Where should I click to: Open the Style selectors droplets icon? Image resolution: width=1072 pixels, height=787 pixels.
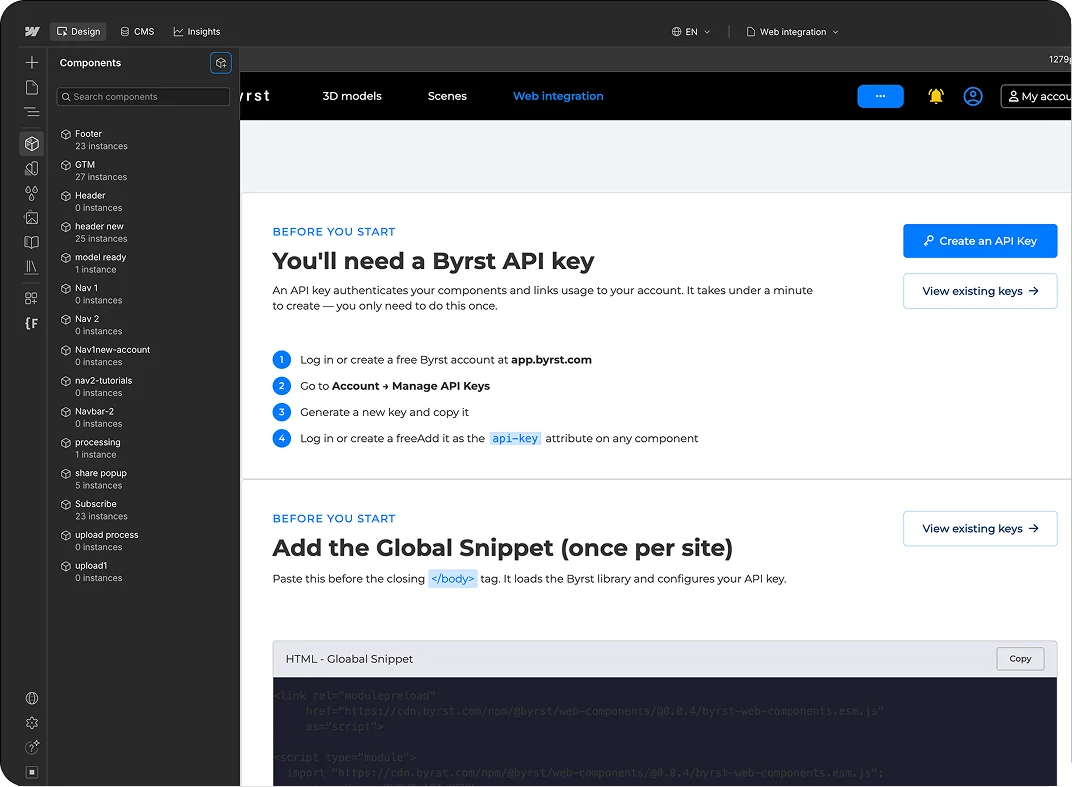31,193
